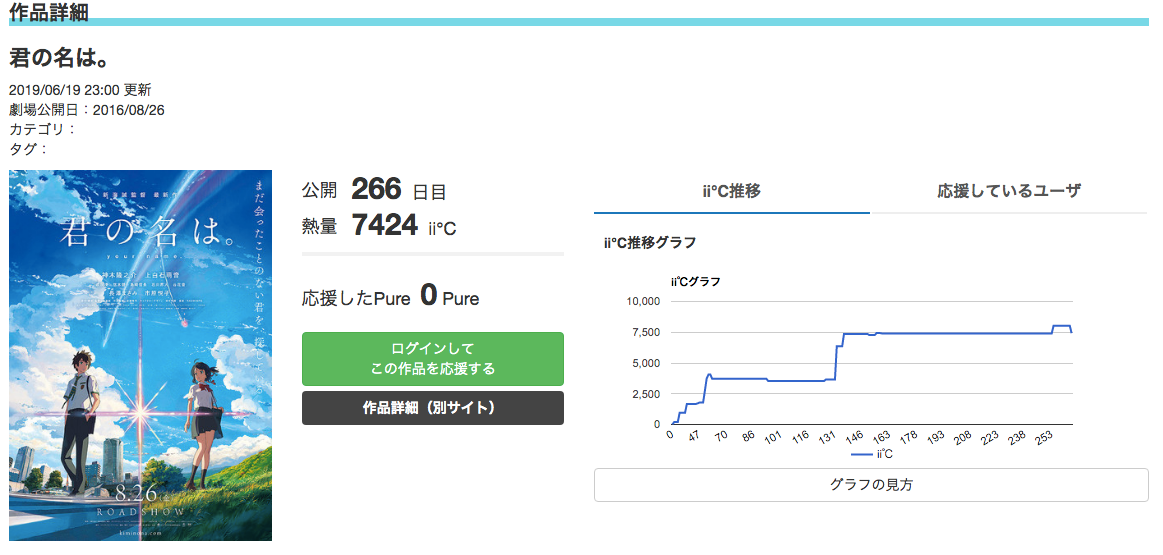This screenshot has width=1163, height=555.
Task: Open 作品詳細（別サイト） dark button
Action: [433, 408]
